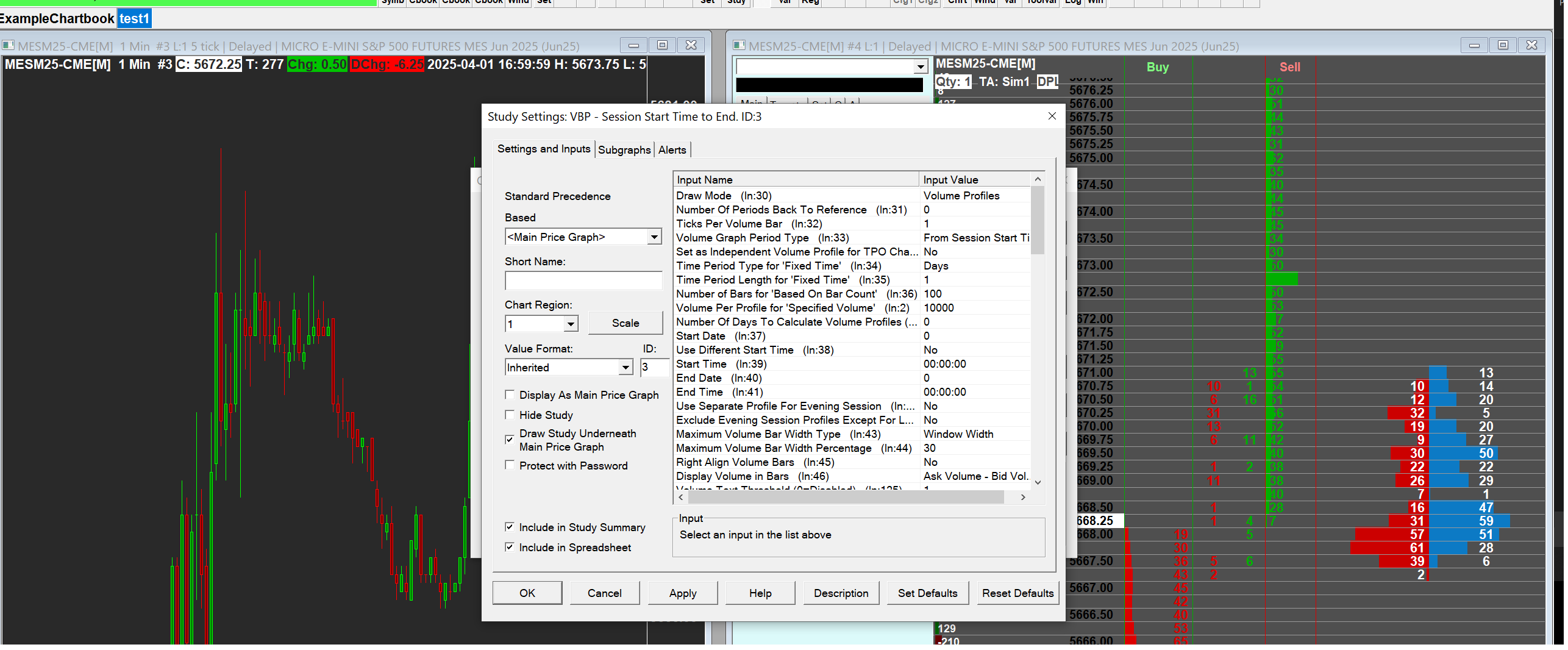The image size is (1568, 650).
Task: Click the inputs list vertical scrollbar thumb
Action: [x=1038, y=221]
